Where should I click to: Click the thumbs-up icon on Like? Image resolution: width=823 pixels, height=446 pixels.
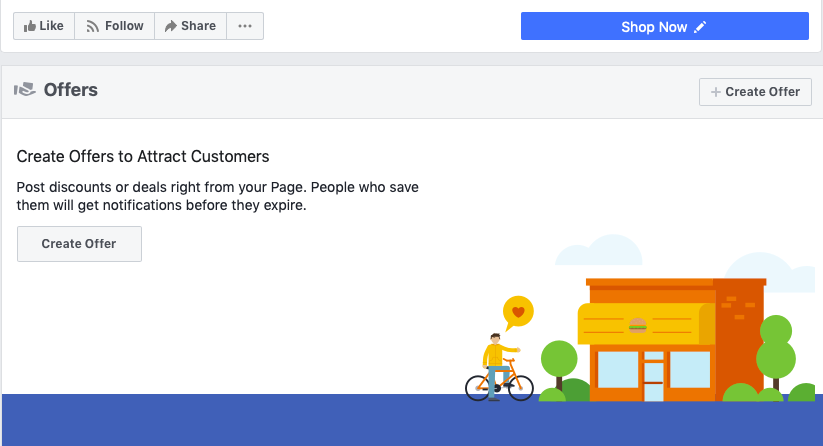(29, 26)
